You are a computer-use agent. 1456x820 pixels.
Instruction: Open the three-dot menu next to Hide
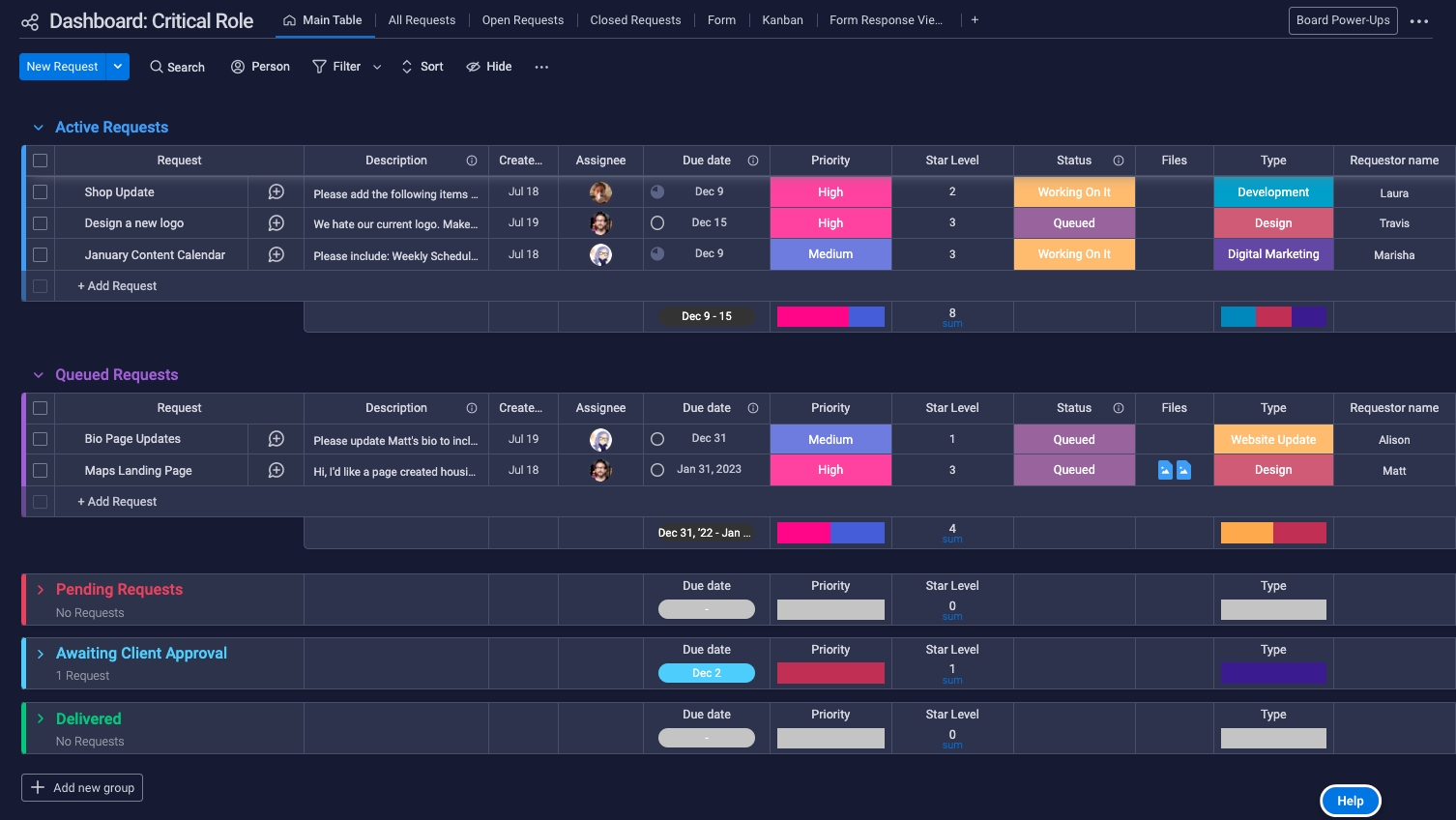click(x=541, y=67)
